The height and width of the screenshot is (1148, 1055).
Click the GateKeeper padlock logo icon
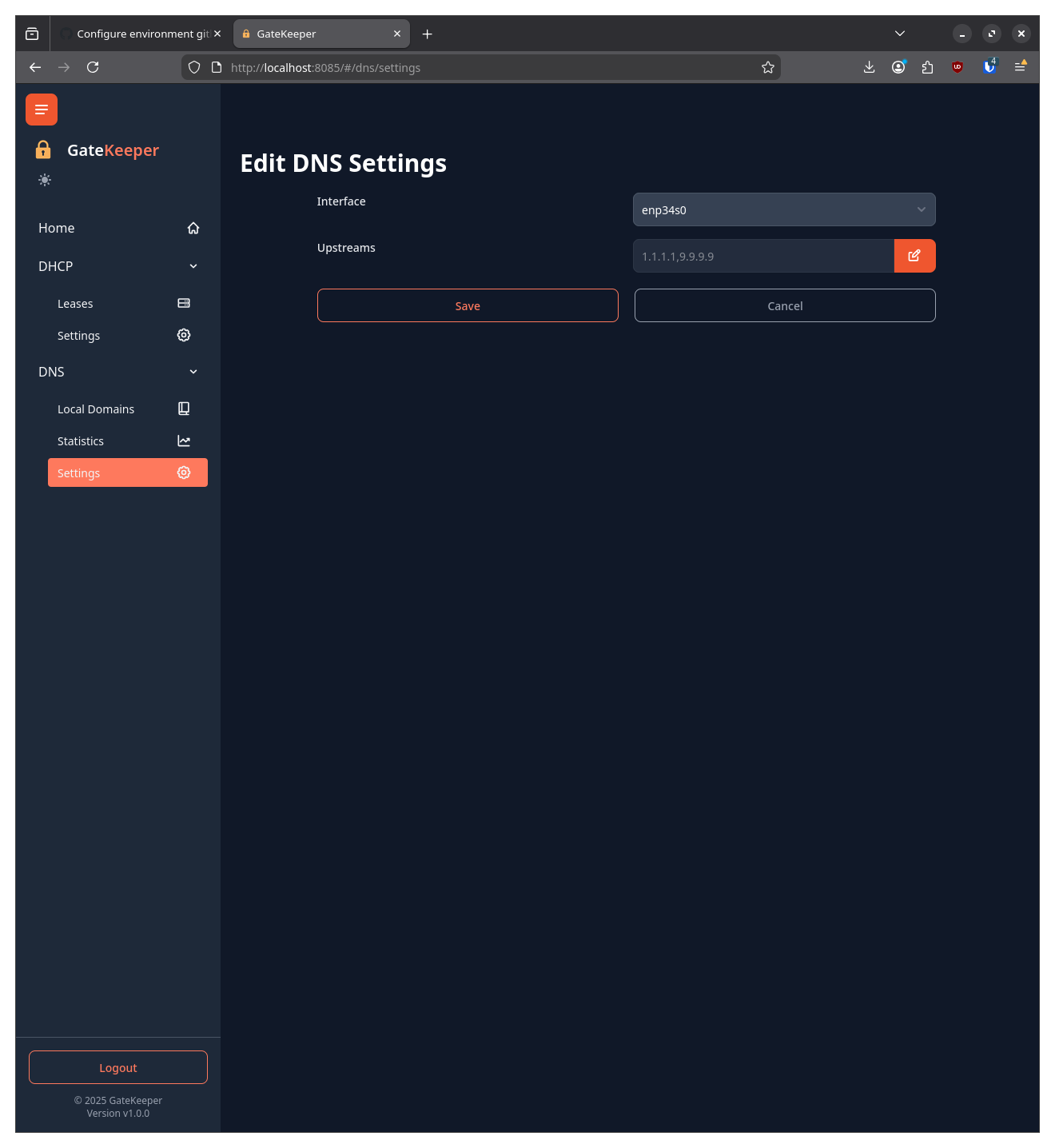click(43, 149)
